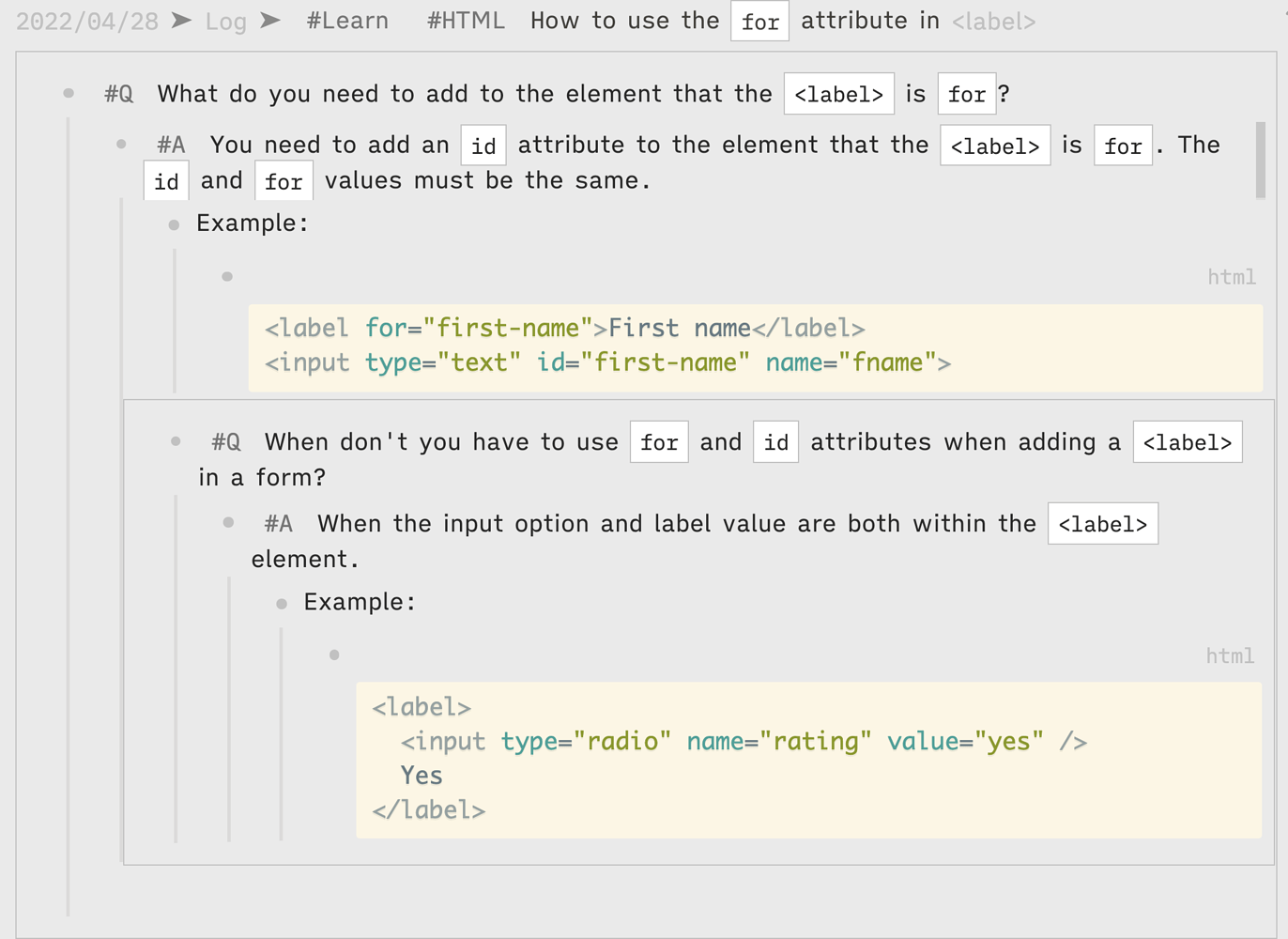Click the arrow separator after the date breadcrumb
This screenshot has width=1288, height=939.
tap(182, 21)
